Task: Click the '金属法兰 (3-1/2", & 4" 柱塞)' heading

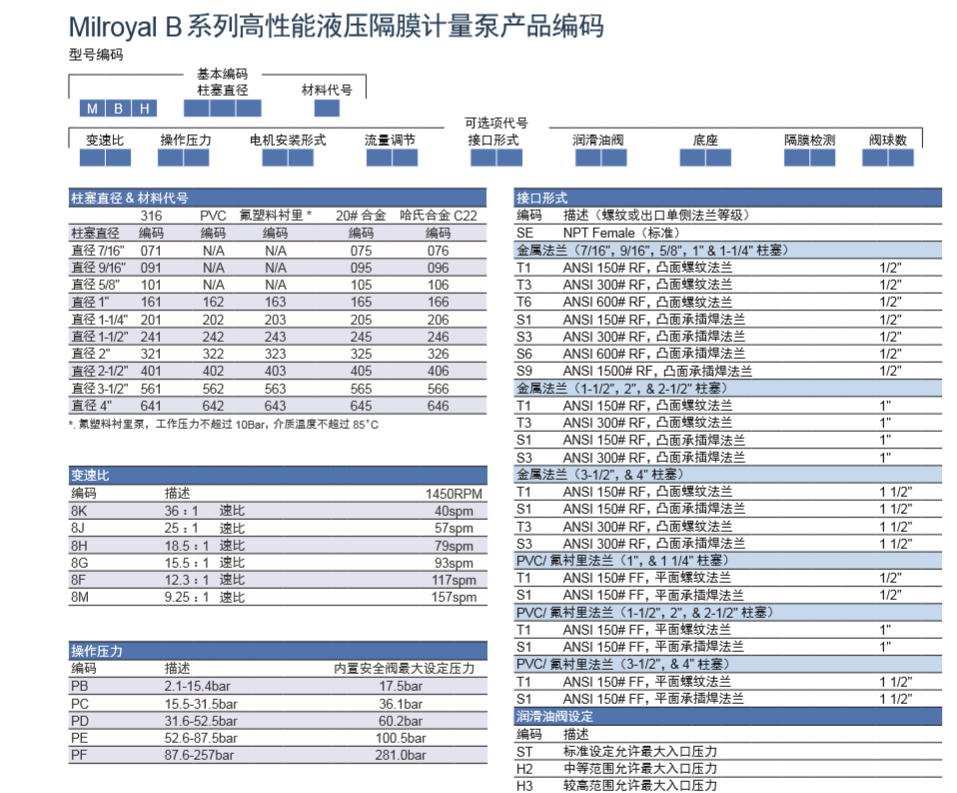Action: pos(728,474)
